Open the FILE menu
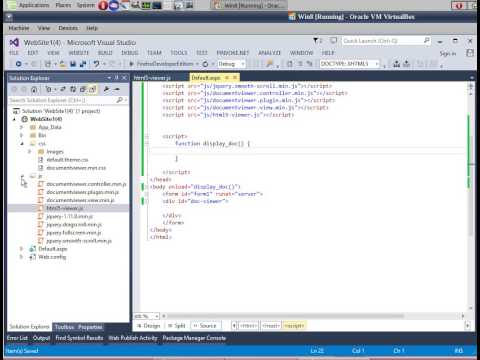 pos(14,53)
